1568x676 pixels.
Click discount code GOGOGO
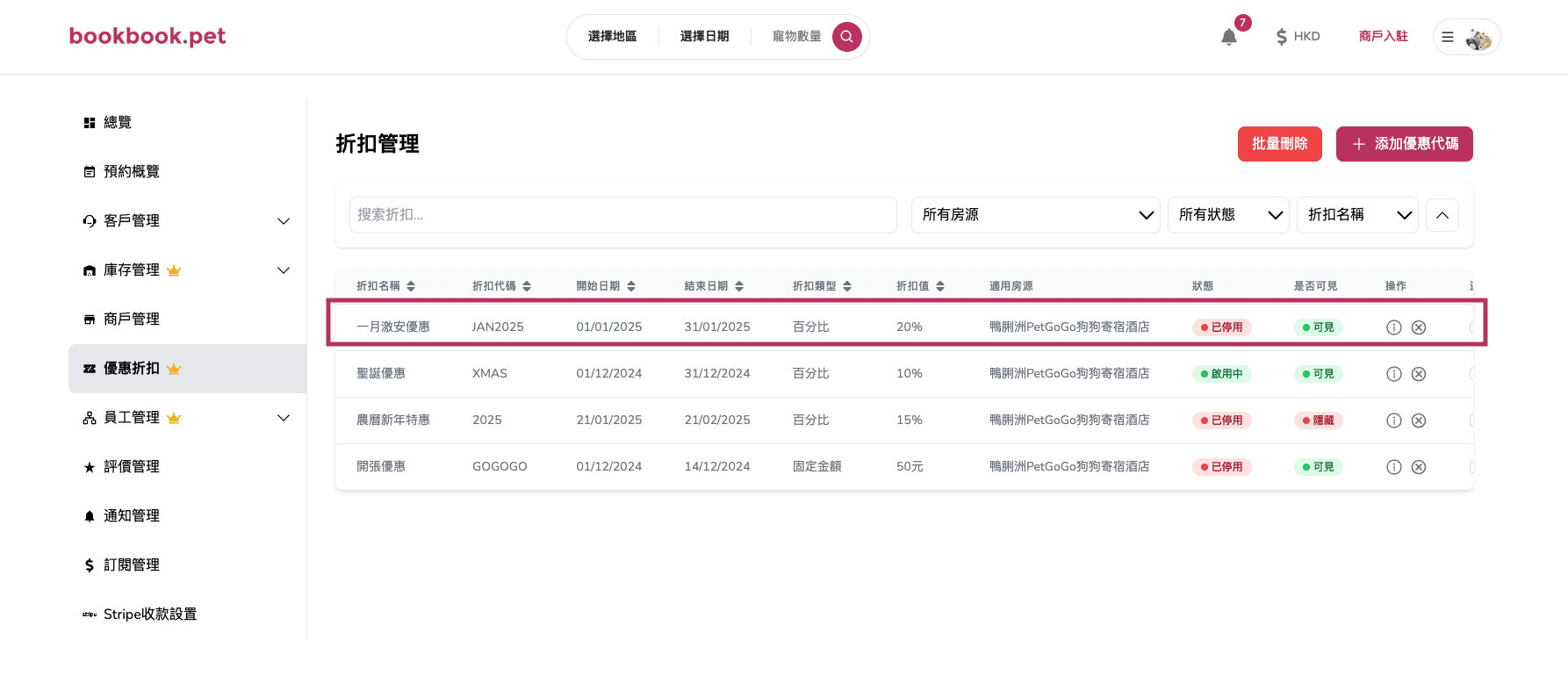coord(500,466)
